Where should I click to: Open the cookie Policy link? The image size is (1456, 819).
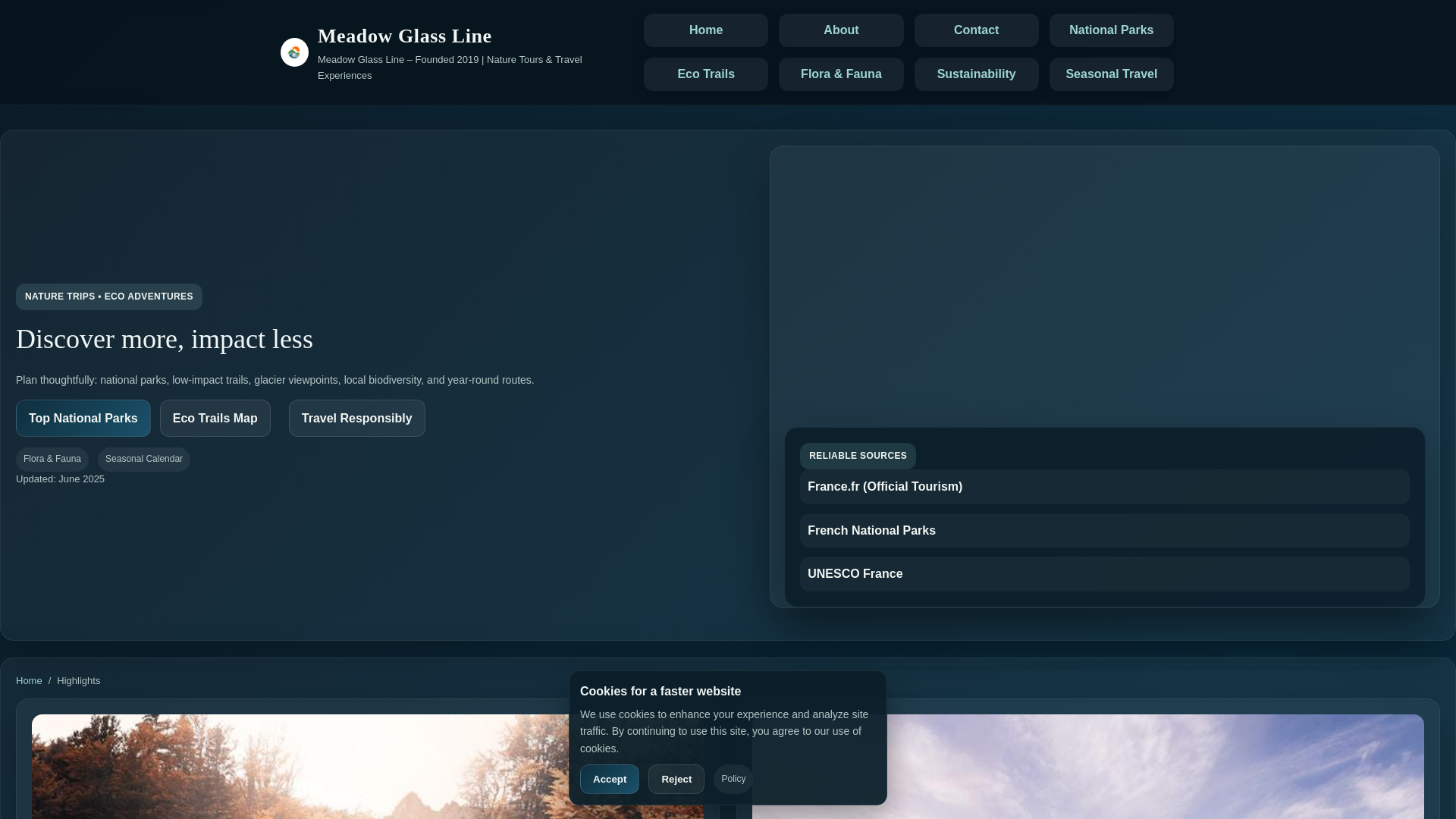point(733,779)
